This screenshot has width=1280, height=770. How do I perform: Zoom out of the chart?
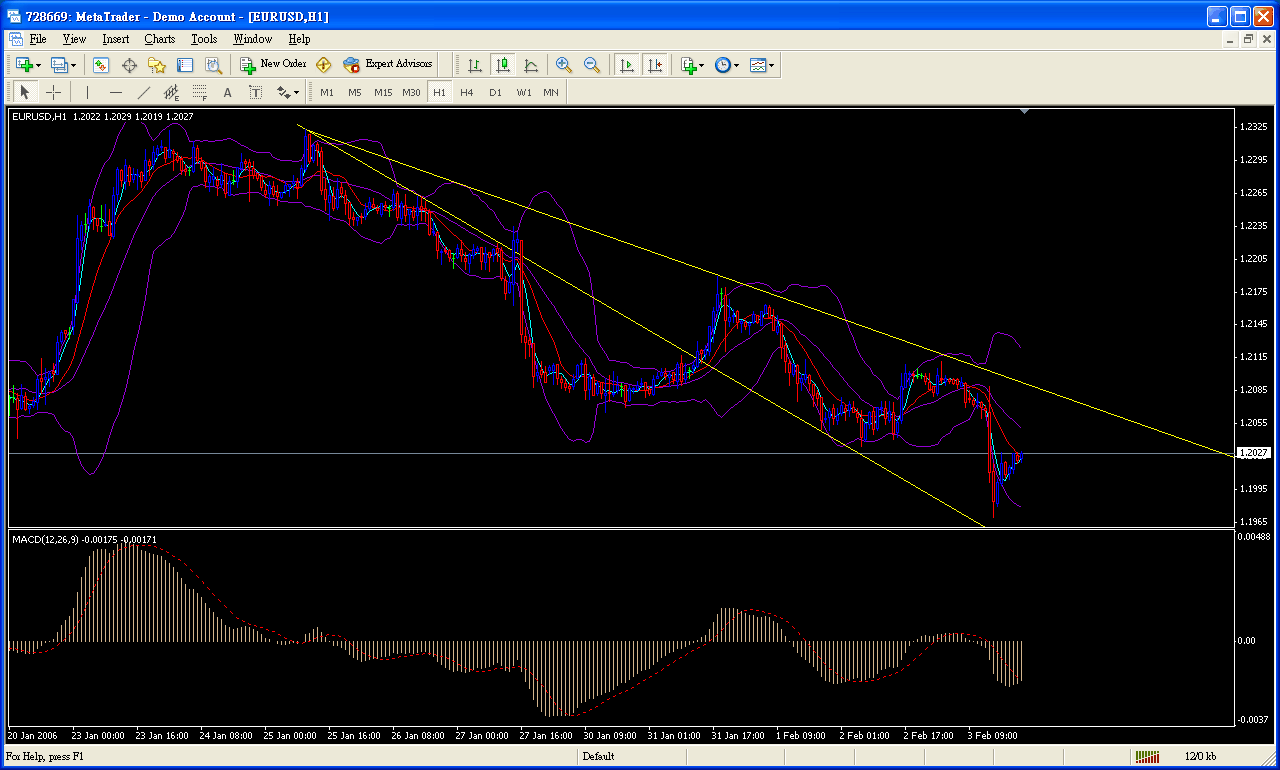tap(592, 65)
